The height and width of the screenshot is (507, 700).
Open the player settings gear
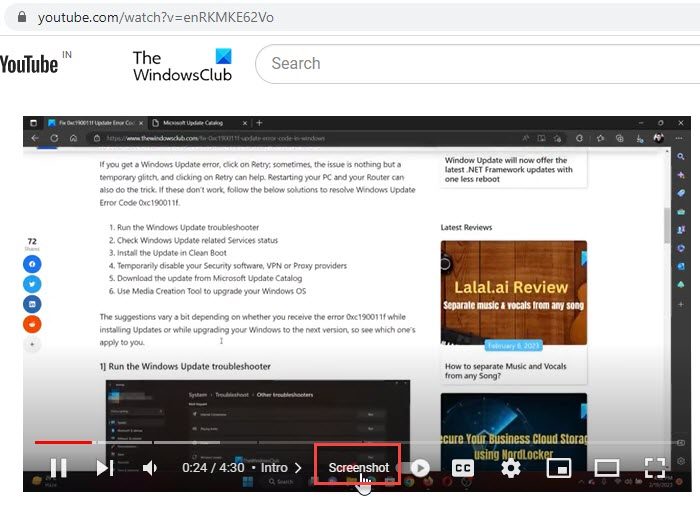pos(511,468)
